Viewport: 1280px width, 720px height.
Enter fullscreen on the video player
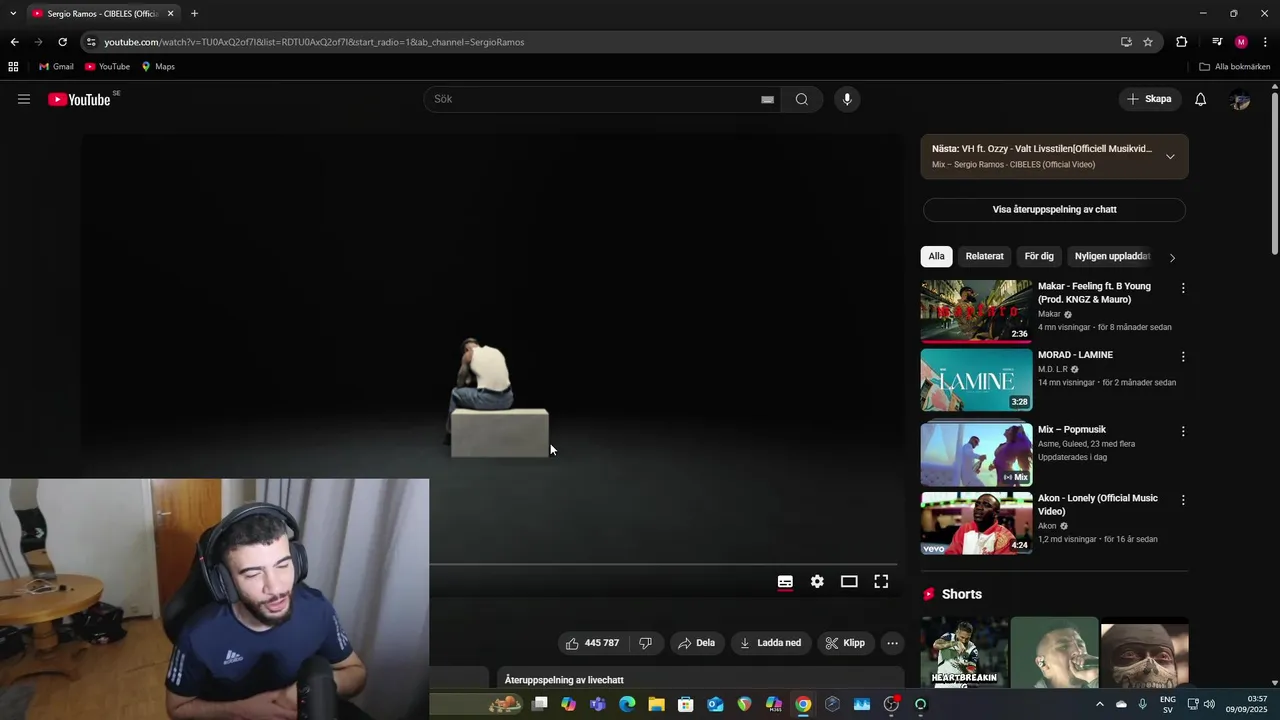click(881, 581)
